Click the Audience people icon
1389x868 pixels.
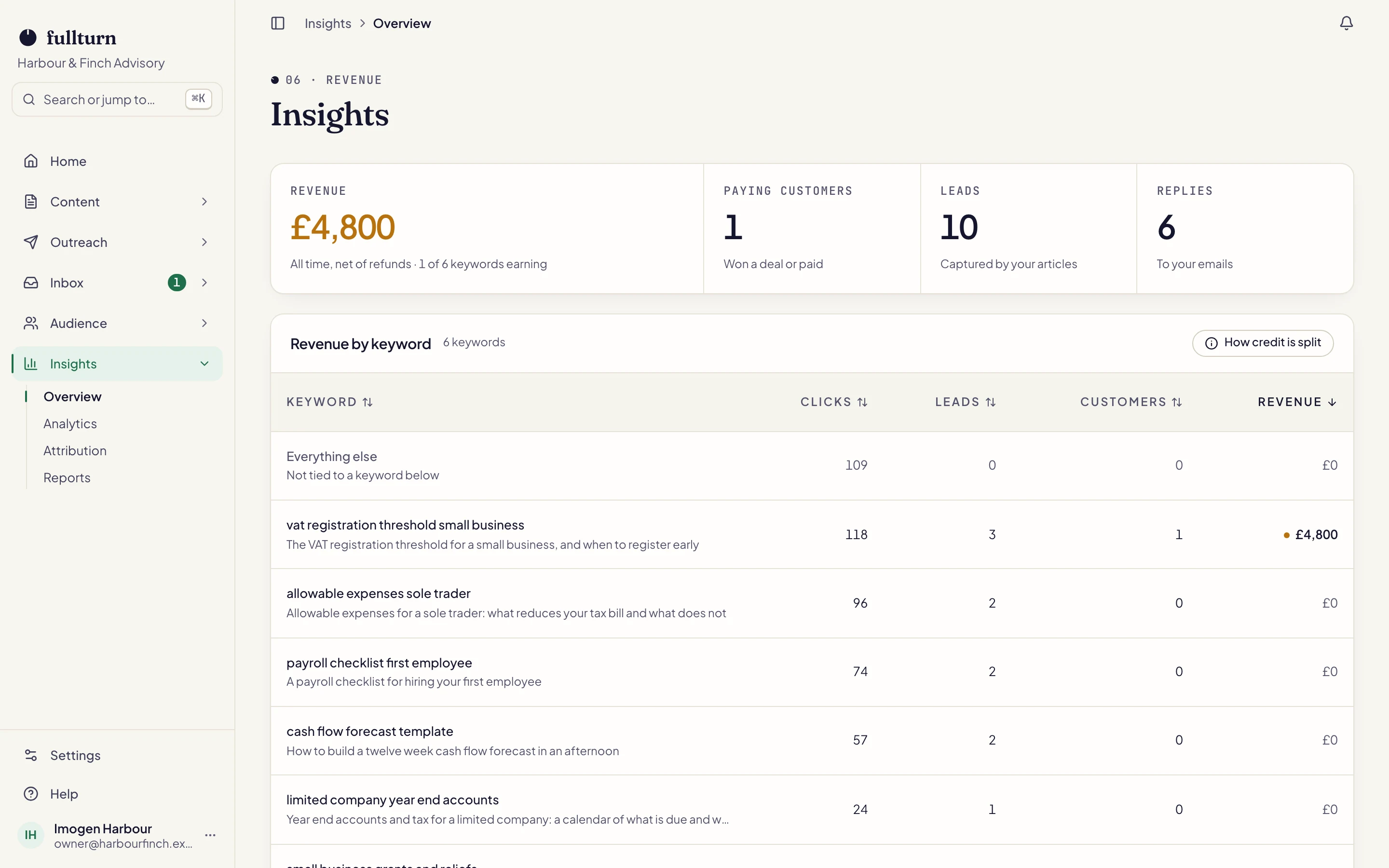click(x=31, y=323)
